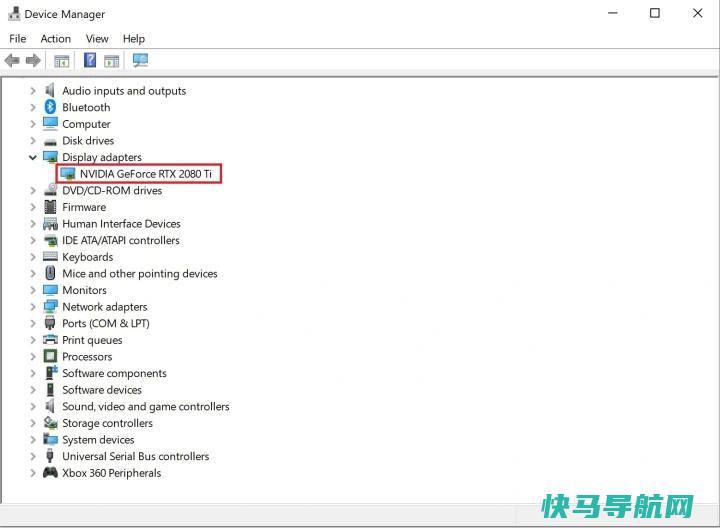Select the Print queues label
The width and height of the screenshot is (720, 528).
92,340
